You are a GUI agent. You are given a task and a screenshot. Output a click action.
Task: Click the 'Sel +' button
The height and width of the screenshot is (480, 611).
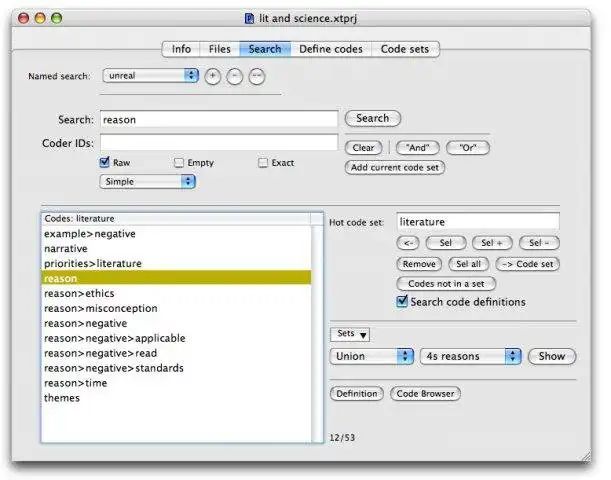pyautogui.click(x=492, y=243)
